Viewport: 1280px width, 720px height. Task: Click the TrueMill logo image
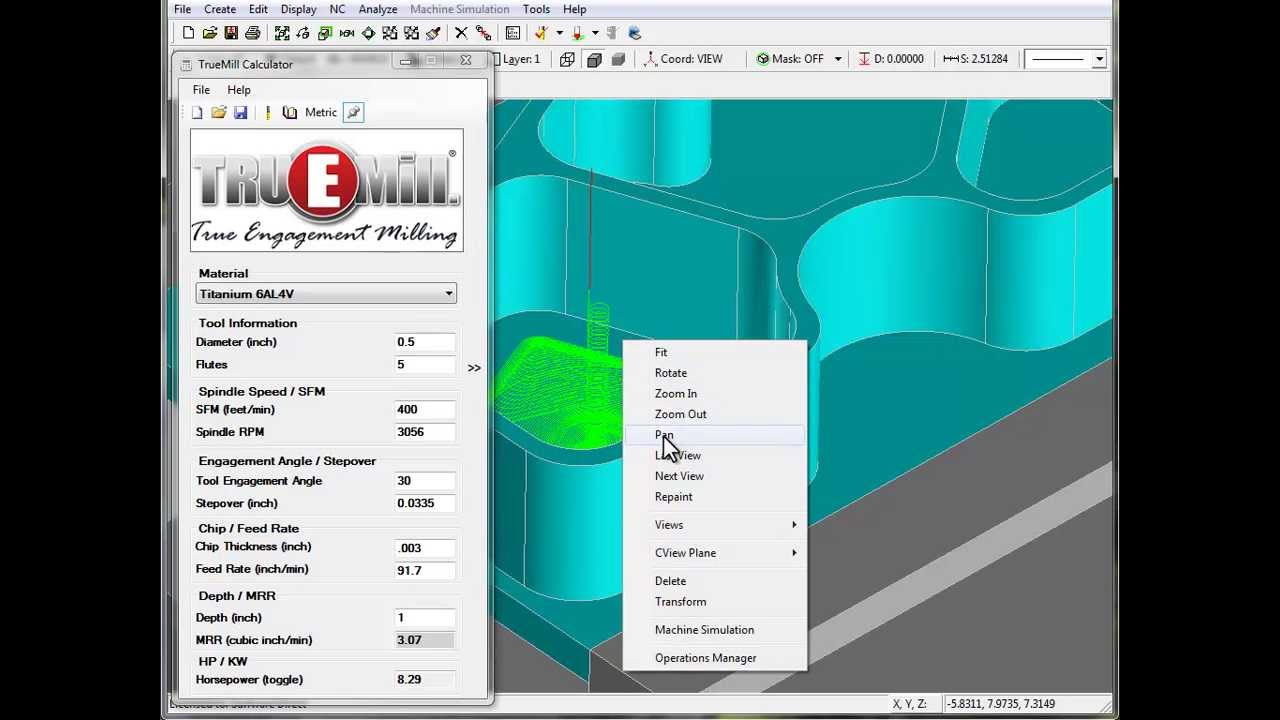point(327,190)
